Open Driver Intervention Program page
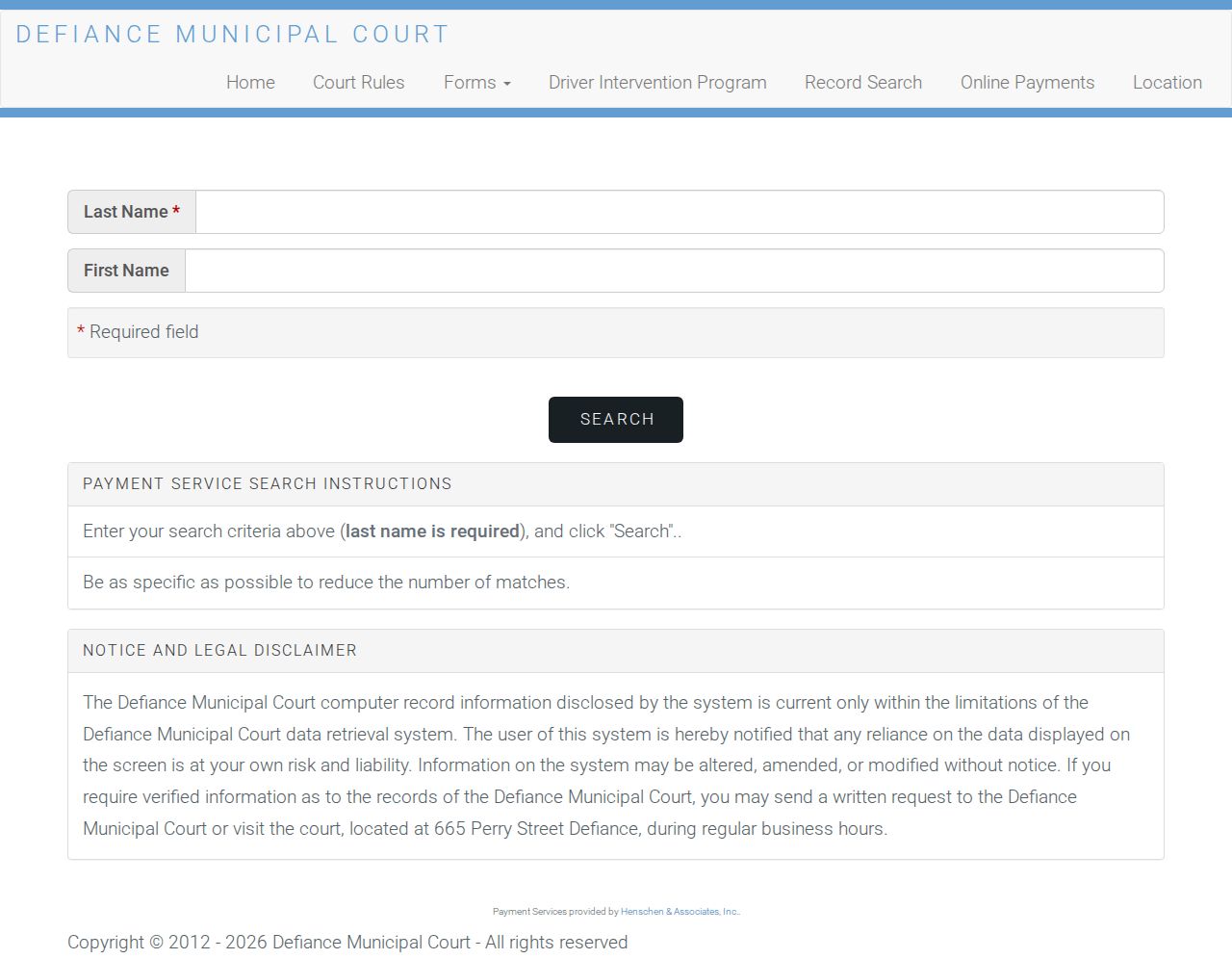Image resolution: width=1232 pixels, height=959 pixels. click(x=657, y=83)
